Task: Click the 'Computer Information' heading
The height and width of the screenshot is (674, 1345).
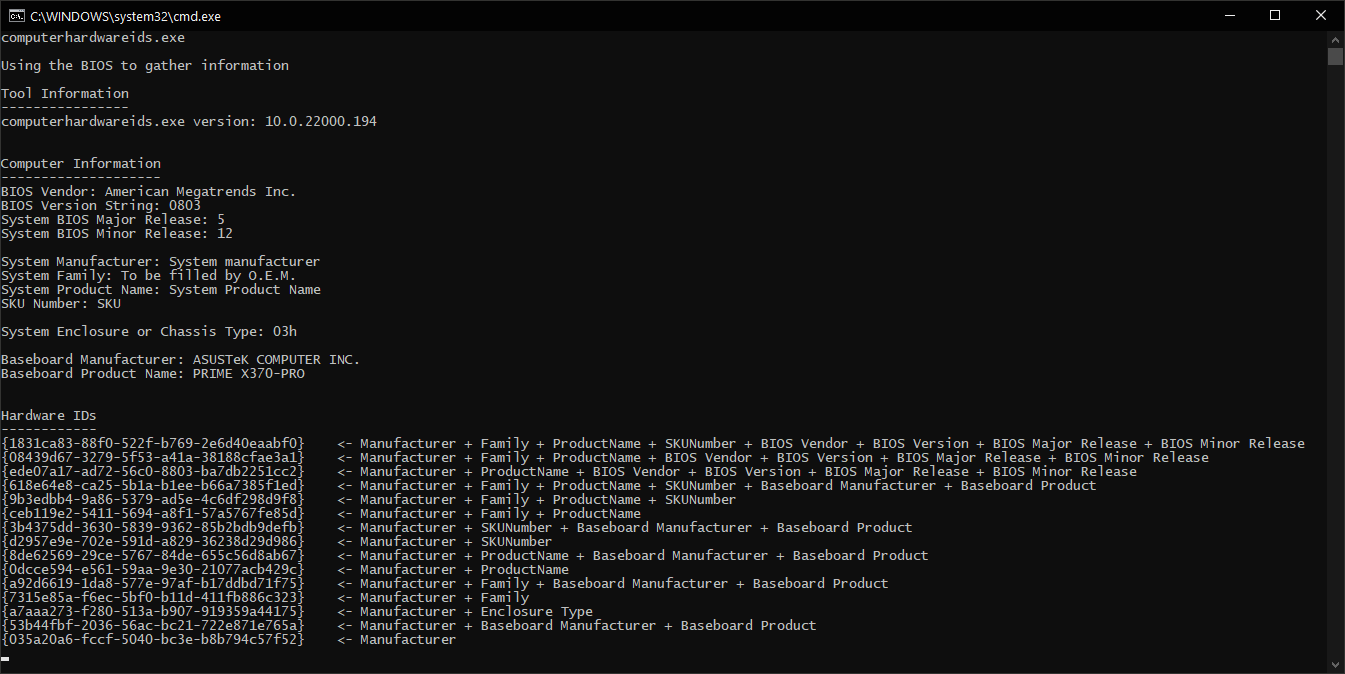Action: pos(81,163)
